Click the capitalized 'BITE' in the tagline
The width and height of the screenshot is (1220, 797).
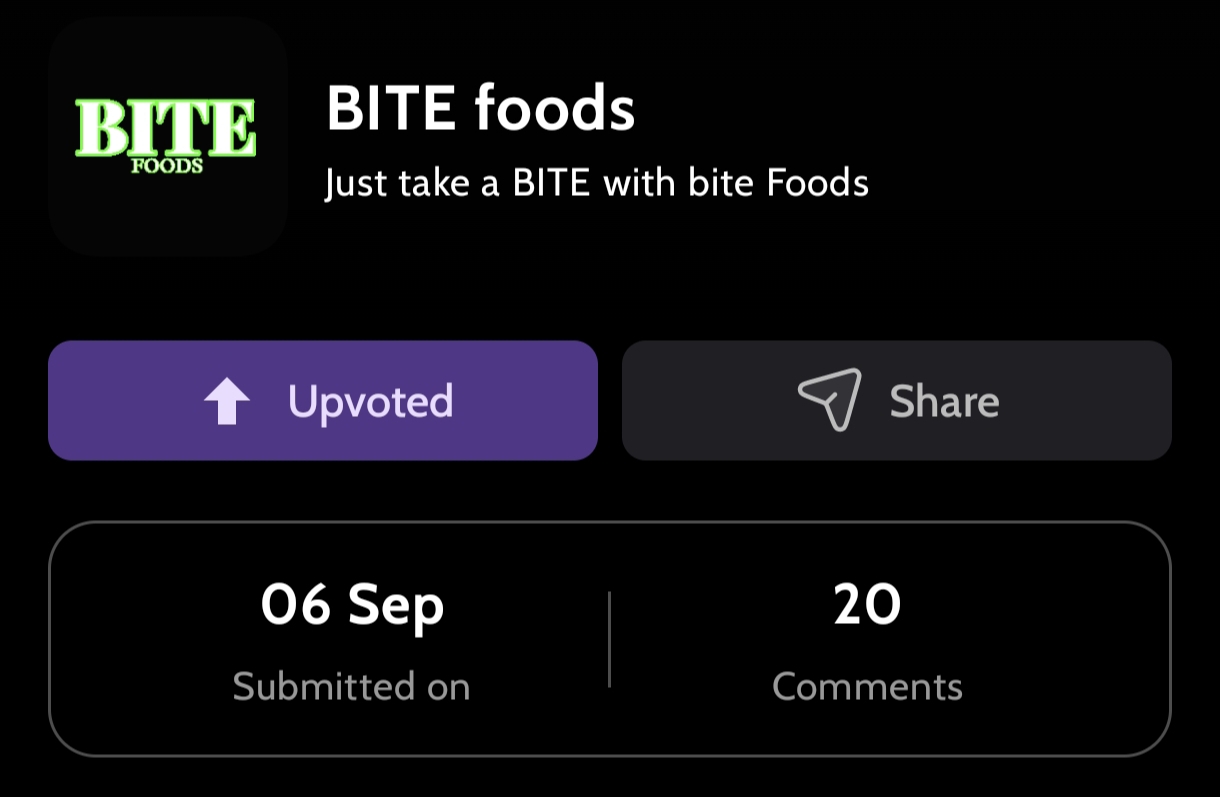click(x=552, y=183)
